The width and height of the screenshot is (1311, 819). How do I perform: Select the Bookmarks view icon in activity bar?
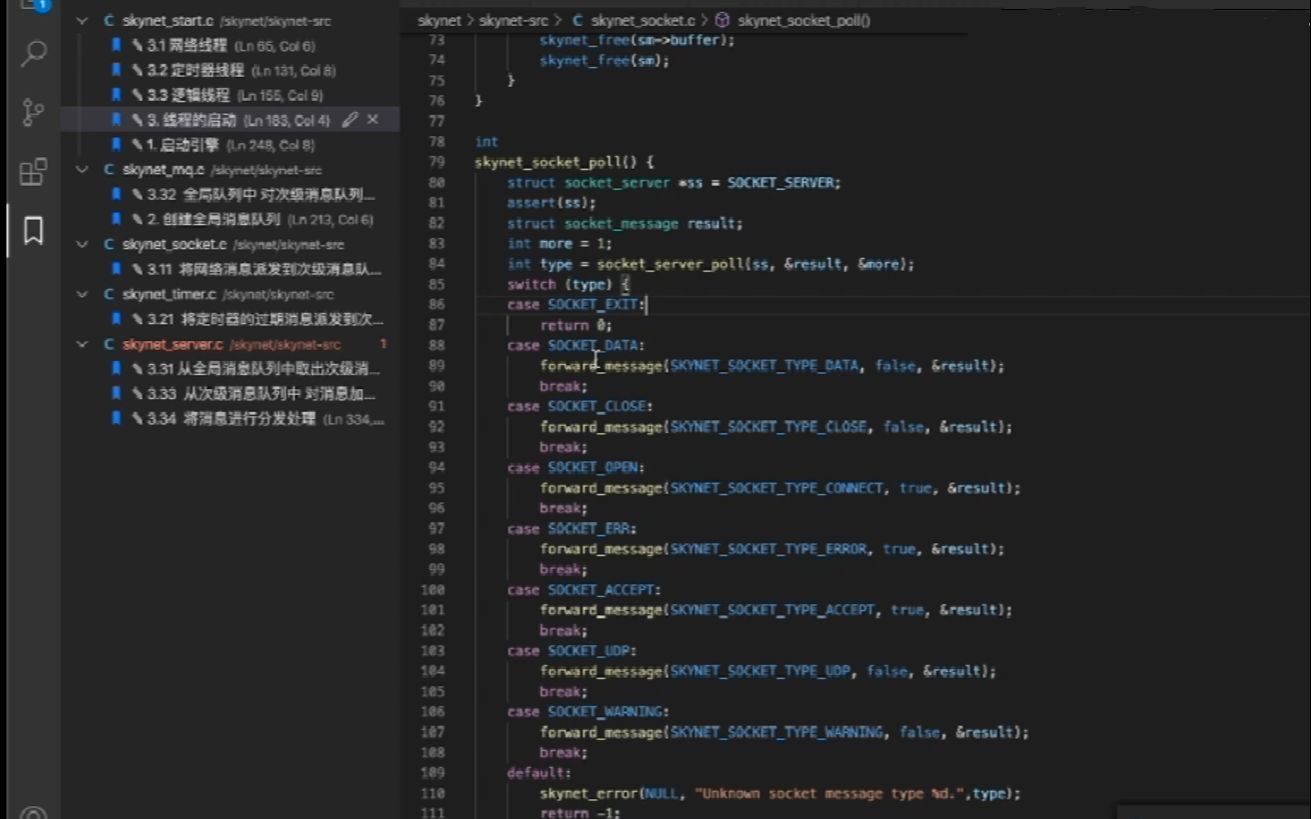click(x=33, y=231)
